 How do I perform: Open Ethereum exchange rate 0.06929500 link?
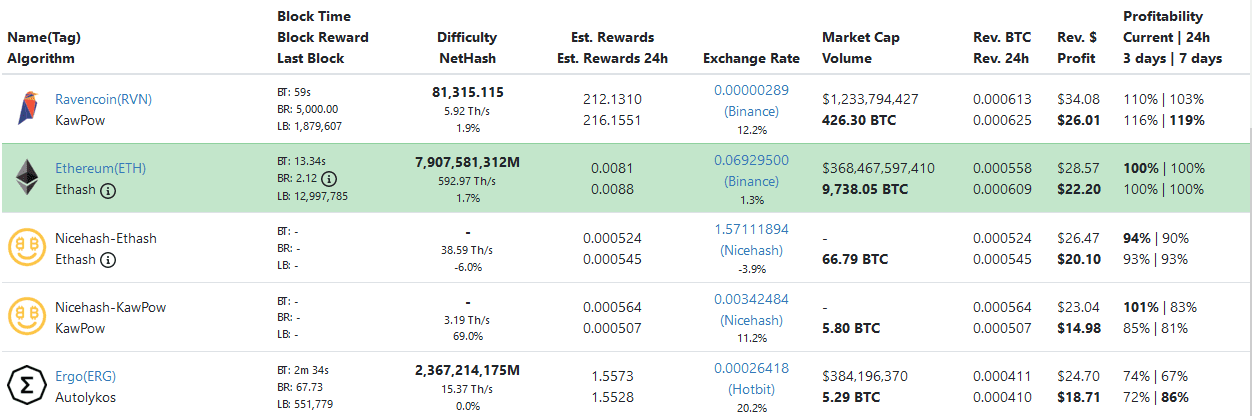click(x=751, y=160)
